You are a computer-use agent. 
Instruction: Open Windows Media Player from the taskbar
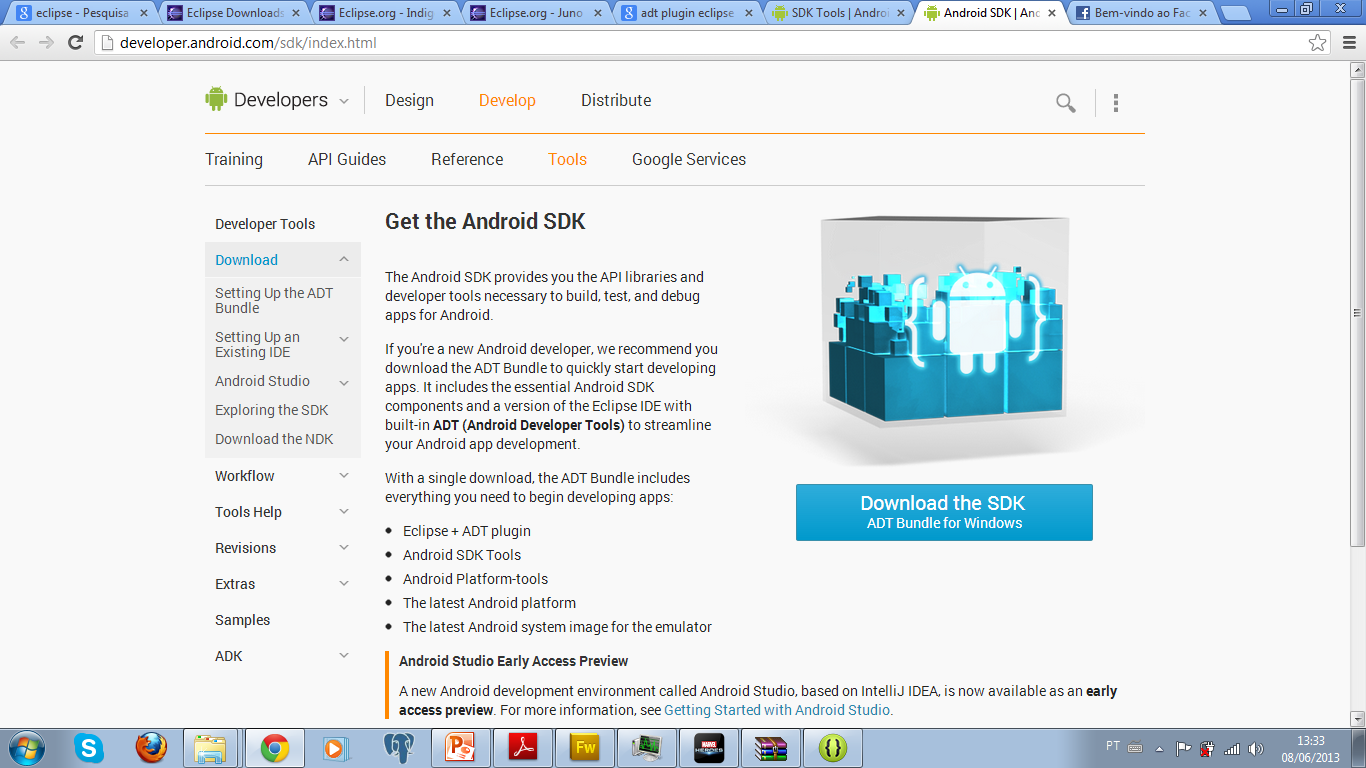click(x=336, y=748)
